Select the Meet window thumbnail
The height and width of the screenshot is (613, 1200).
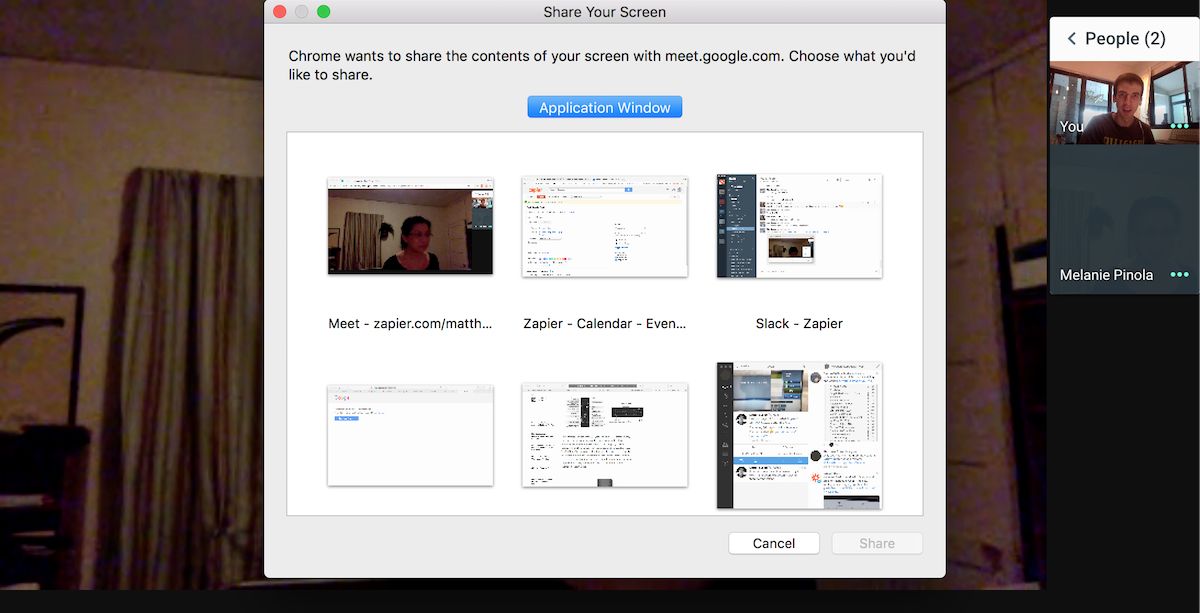click(x=410, y=226)
